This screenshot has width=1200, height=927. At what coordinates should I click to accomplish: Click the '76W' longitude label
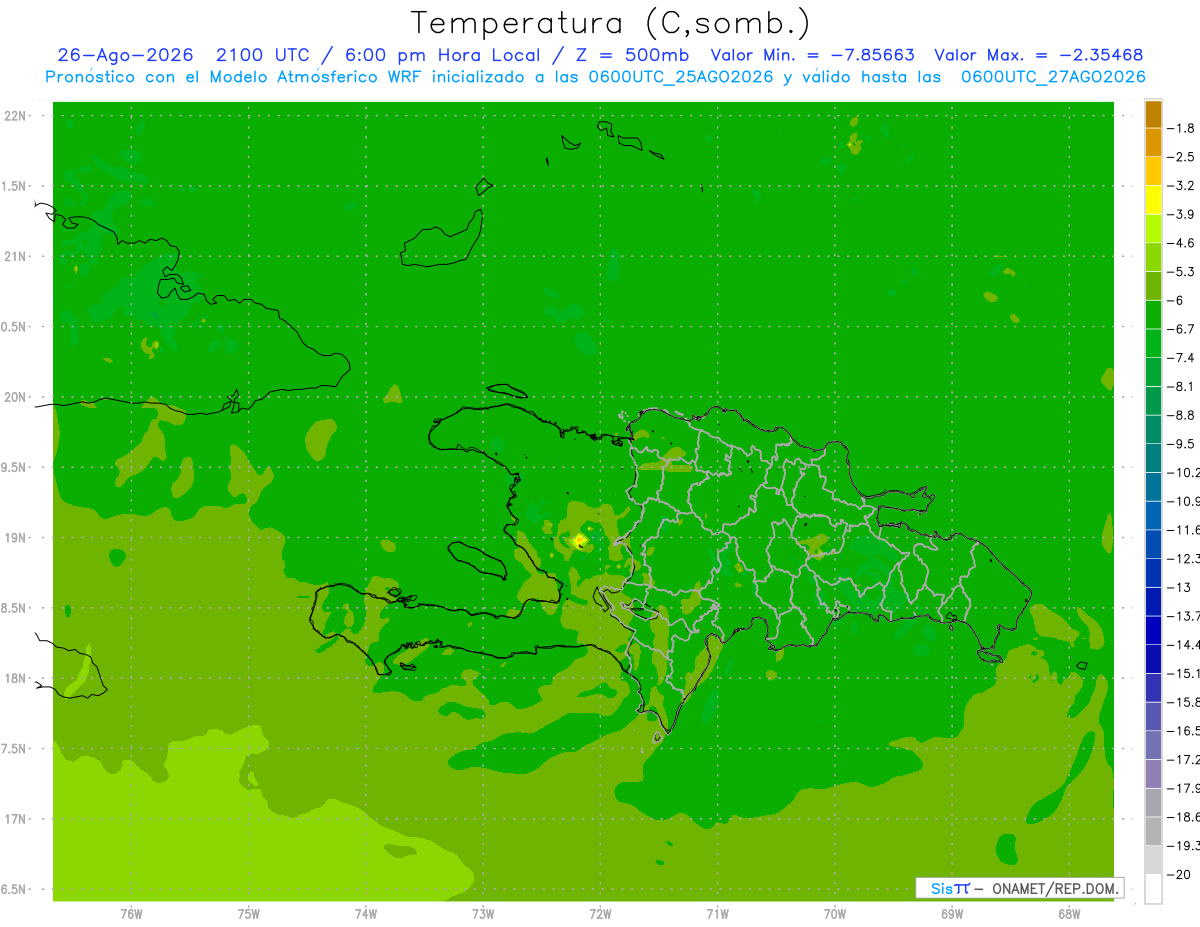[x=131, y=913]
